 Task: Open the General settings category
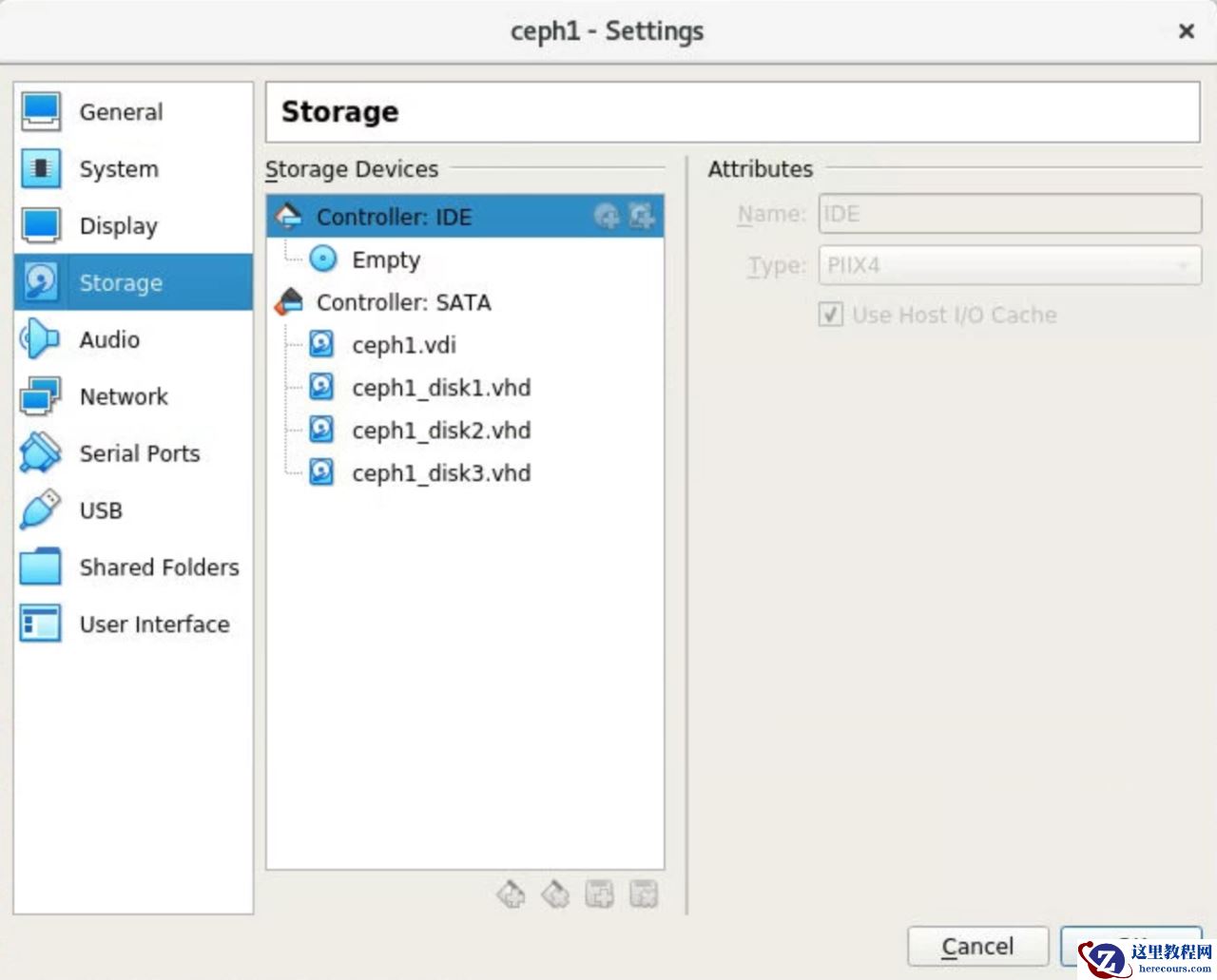[133, 112]
